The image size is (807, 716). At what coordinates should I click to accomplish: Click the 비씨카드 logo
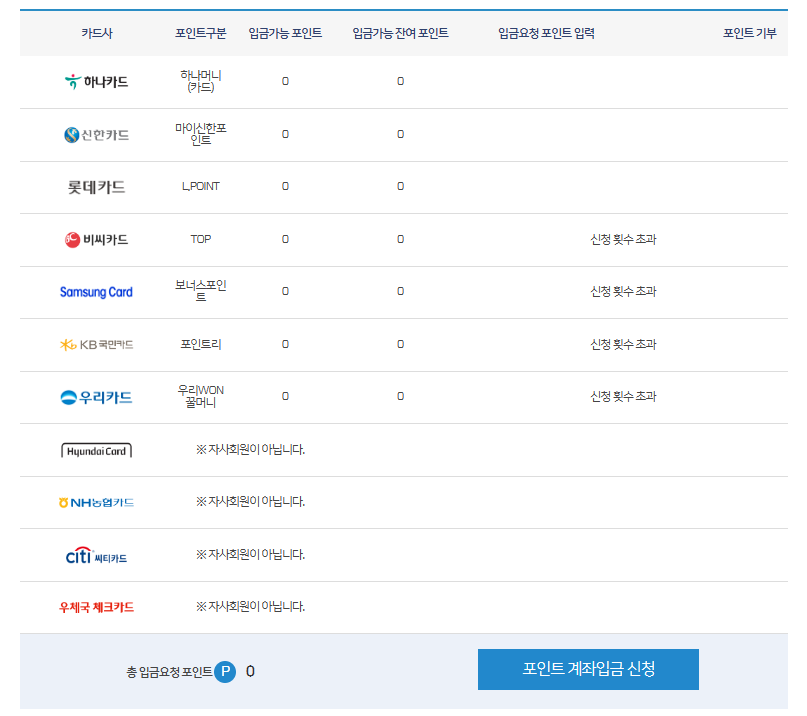click(x=96, y=239)
